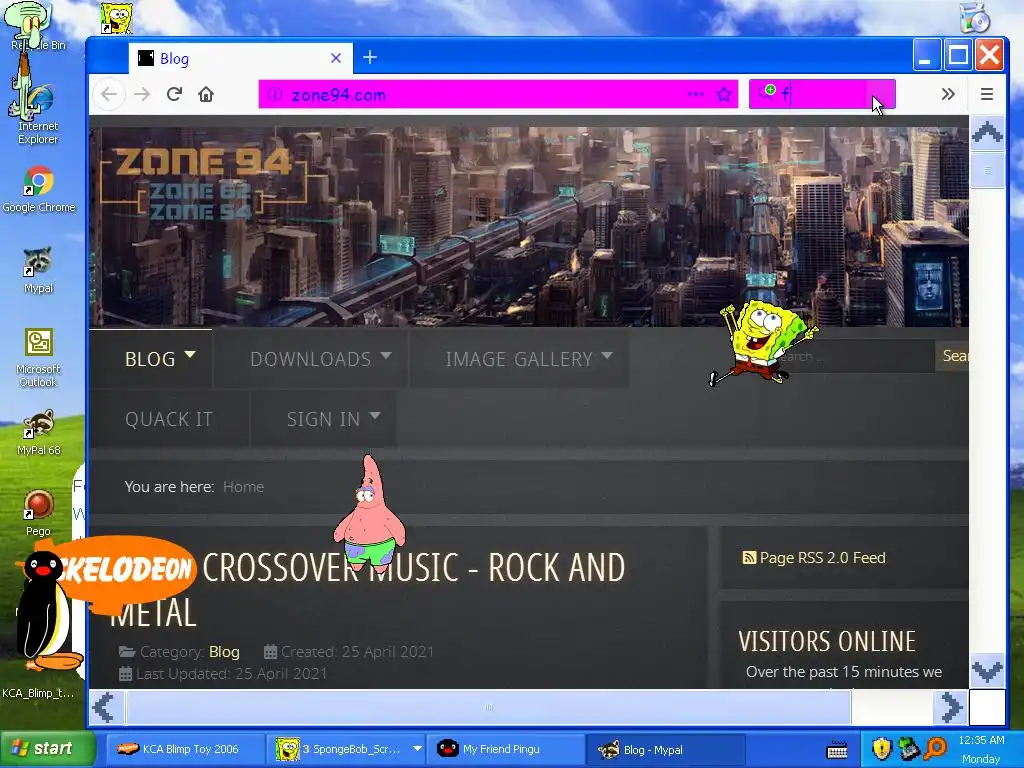Click the site Search button
The width and height of the screenshot is (1024, 768).
[953, 356]
